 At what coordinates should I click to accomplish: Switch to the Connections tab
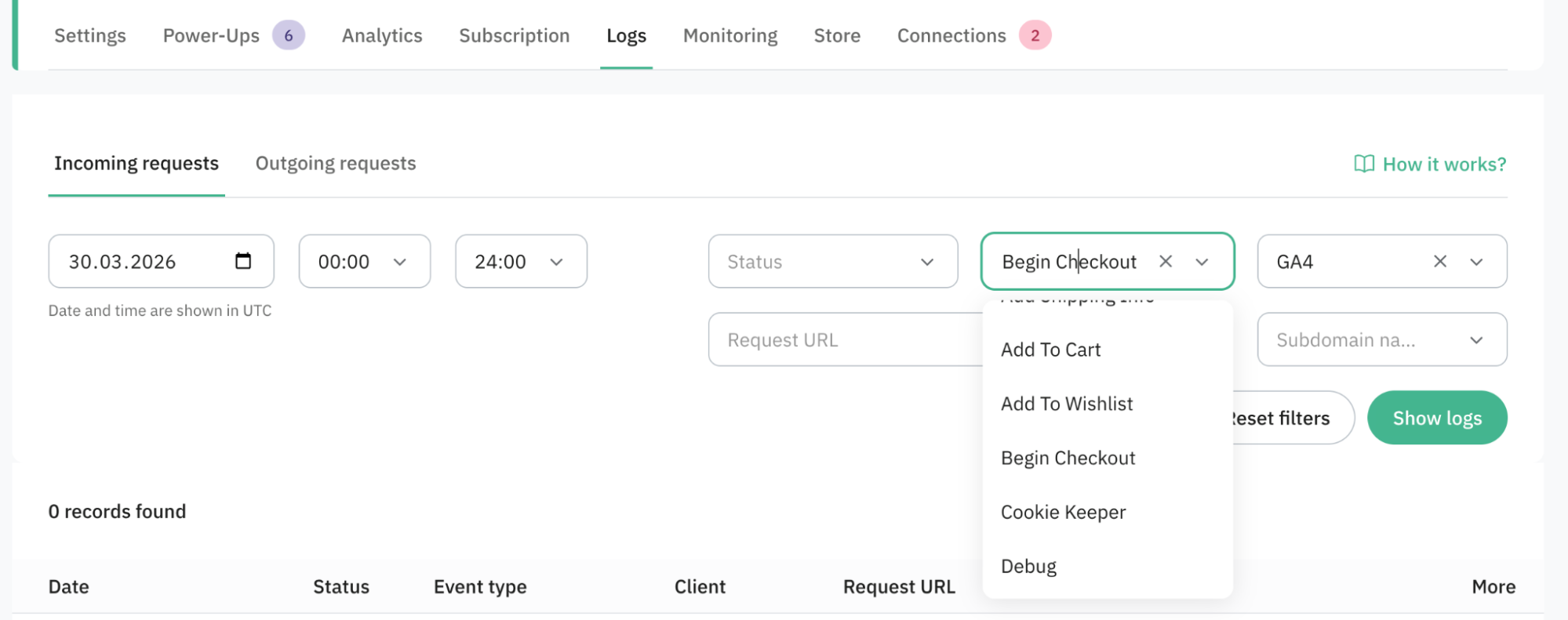tap(951, 35)
